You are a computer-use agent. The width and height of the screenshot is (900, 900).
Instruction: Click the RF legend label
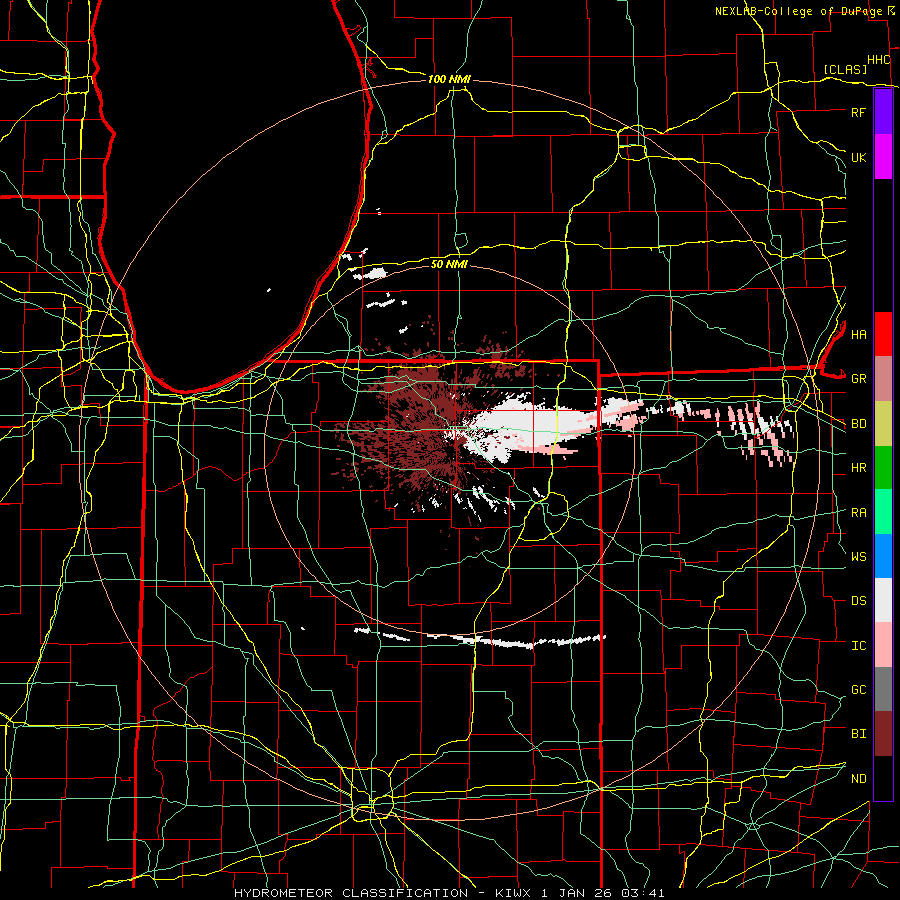[x=858, y=112]
